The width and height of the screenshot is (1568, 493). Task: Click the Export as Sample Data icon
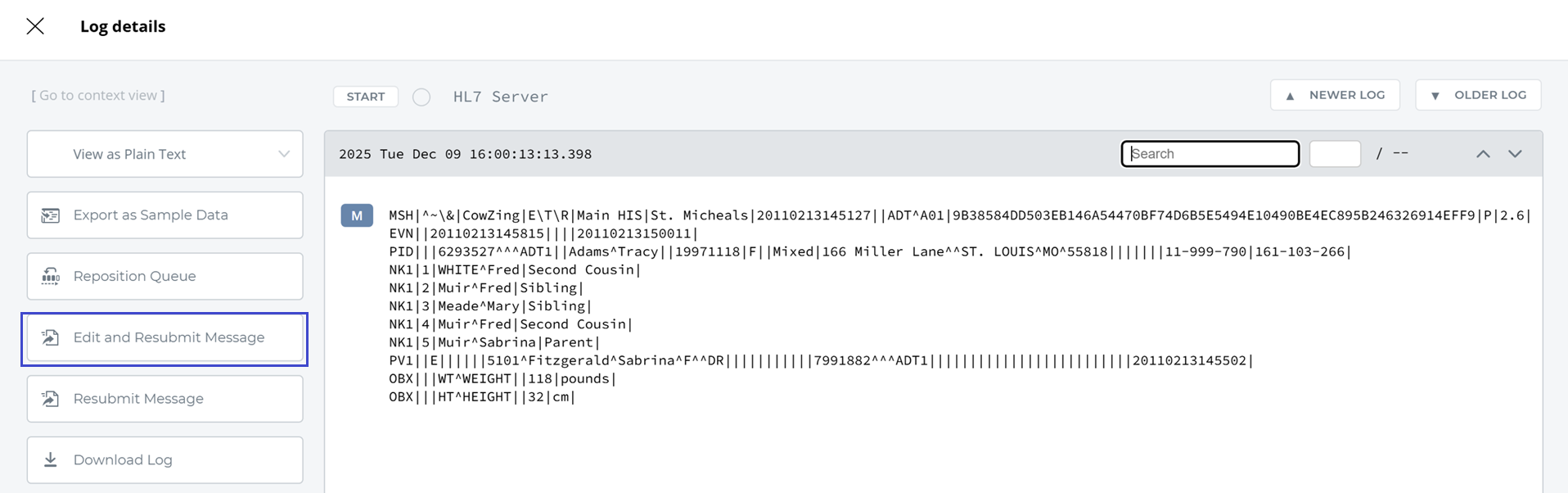pos(51,215)
